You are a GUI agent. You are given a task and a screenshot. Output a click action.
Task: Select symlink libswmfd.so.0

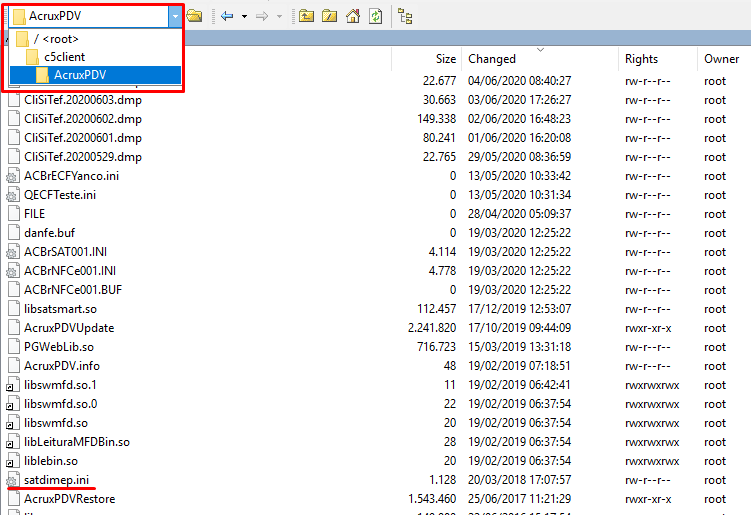tap(60, 404)
